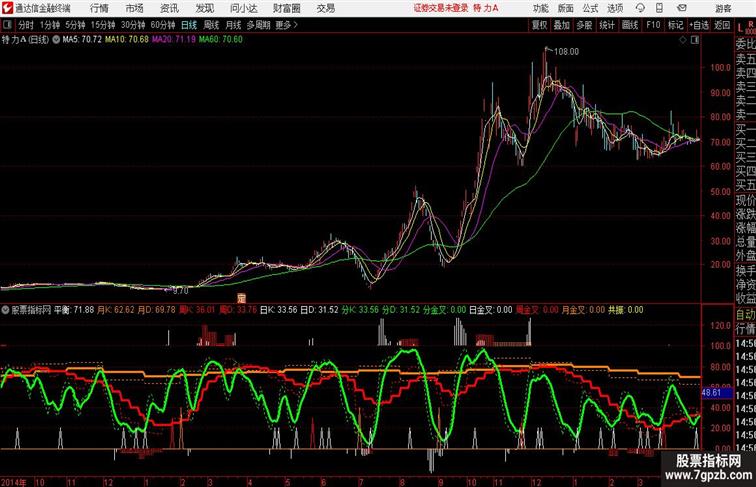Click the 特力A (日线) chart title
Viewport: 756px width, 487px height.
[26, 40]
